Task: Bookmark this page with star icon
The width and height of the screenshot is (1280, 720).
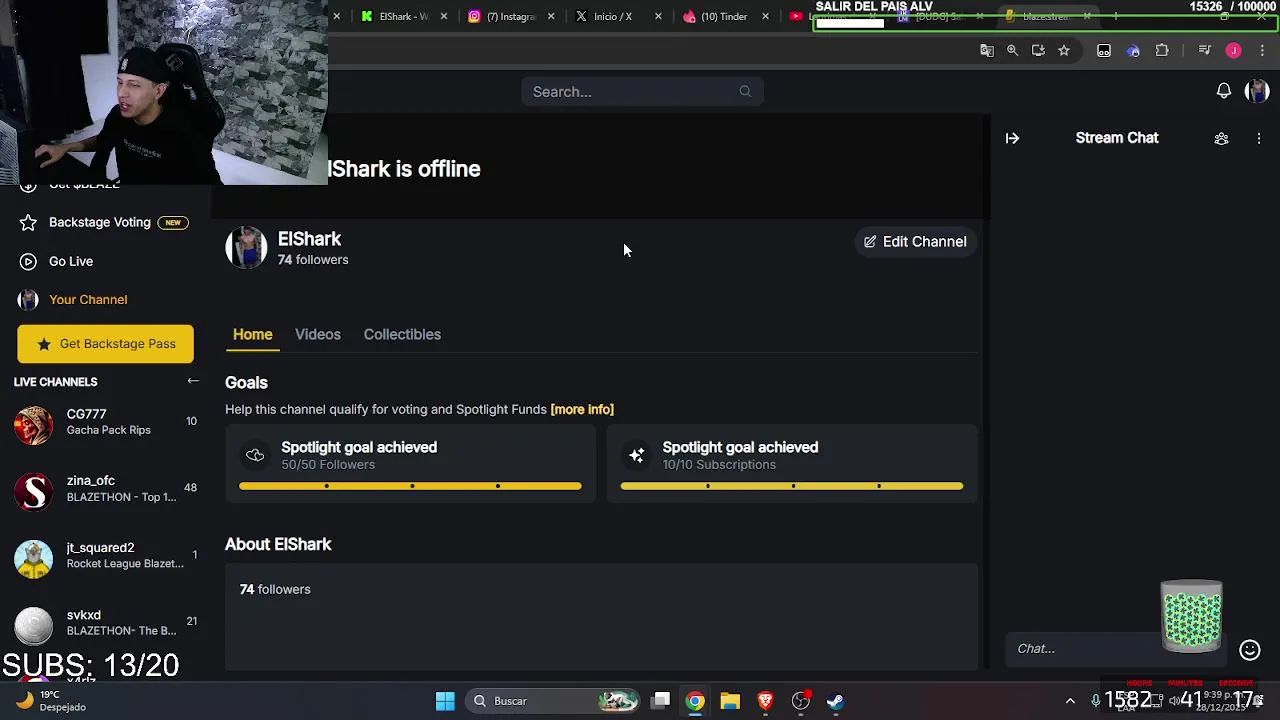Action: 1064,50
